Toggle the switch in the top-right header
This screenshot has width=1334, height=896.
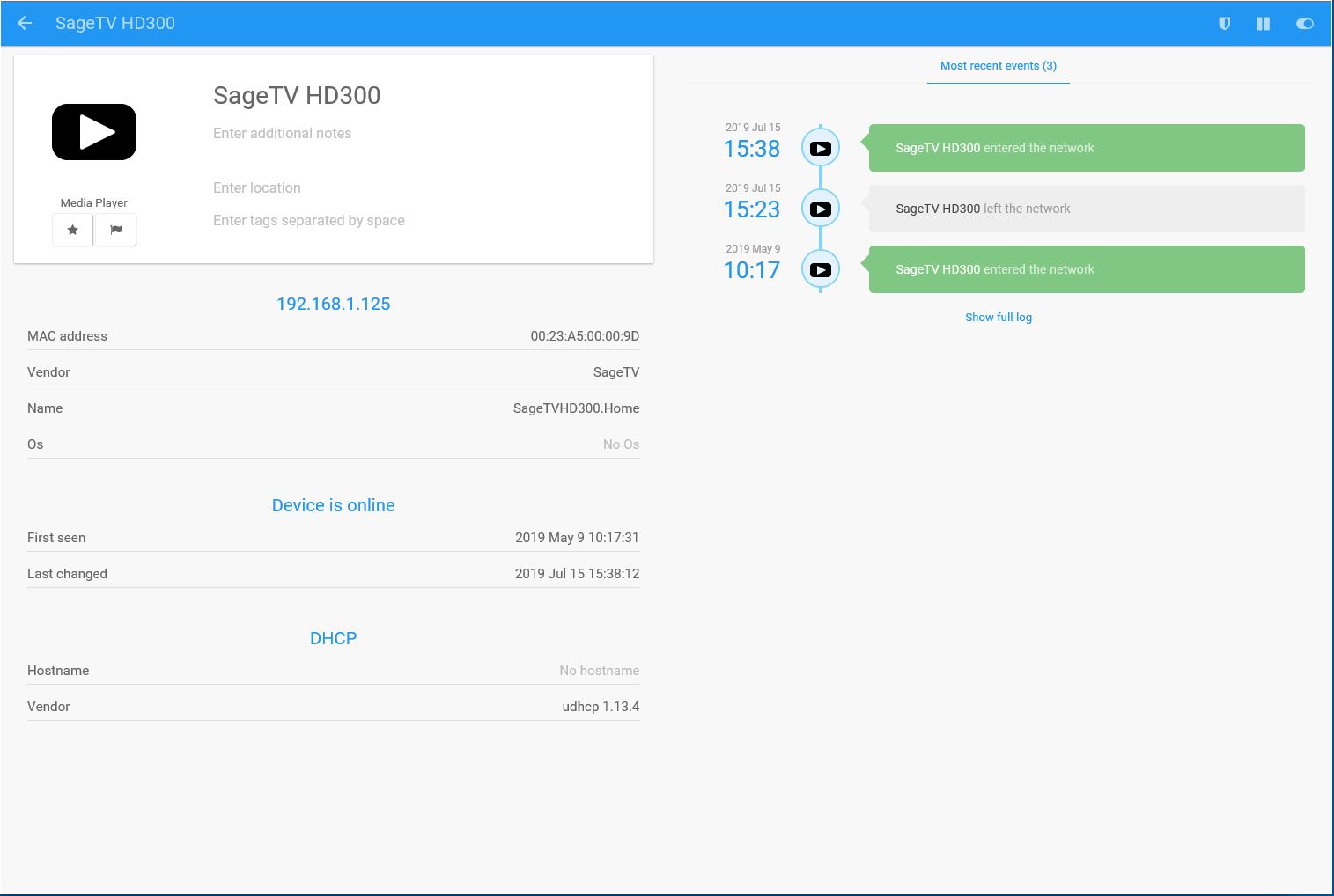[1304, 24]
